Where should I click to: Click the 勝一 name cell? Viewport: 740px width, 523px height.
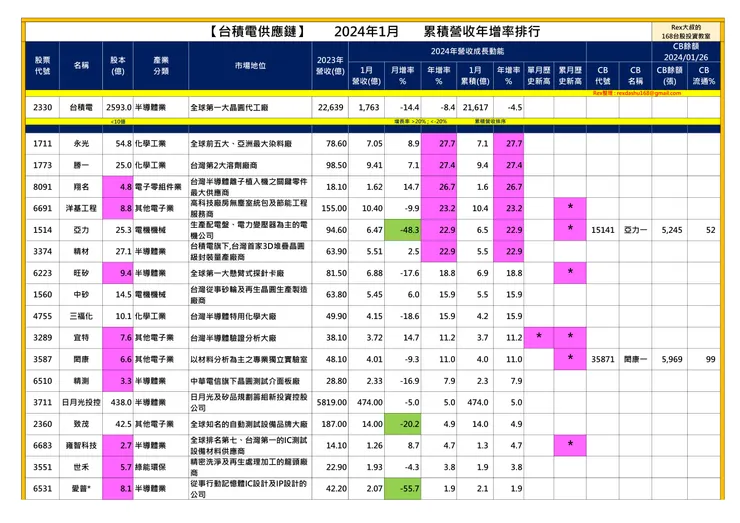pos(81,165)
